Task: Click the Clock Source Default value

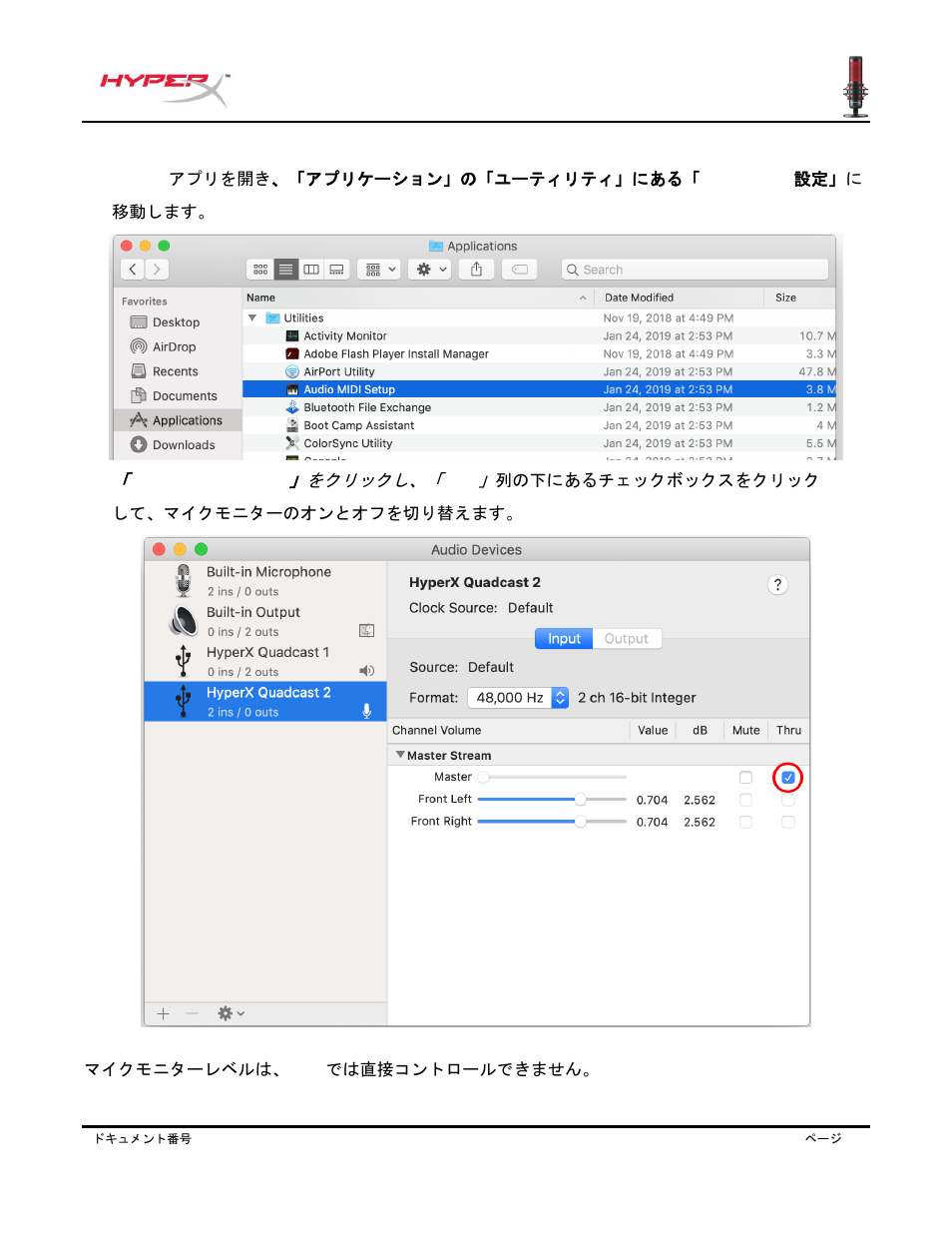Action: (531, 608)
